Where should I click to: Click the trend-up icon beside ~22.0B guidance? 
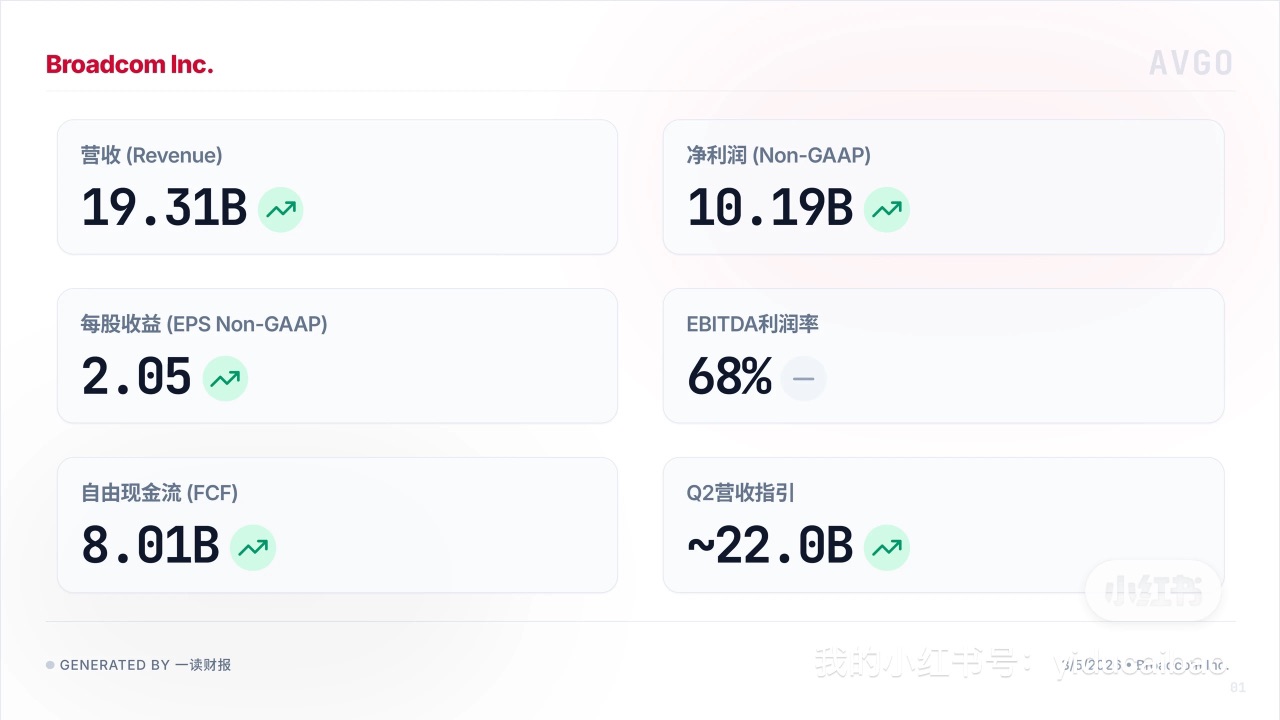coord(886,547)
